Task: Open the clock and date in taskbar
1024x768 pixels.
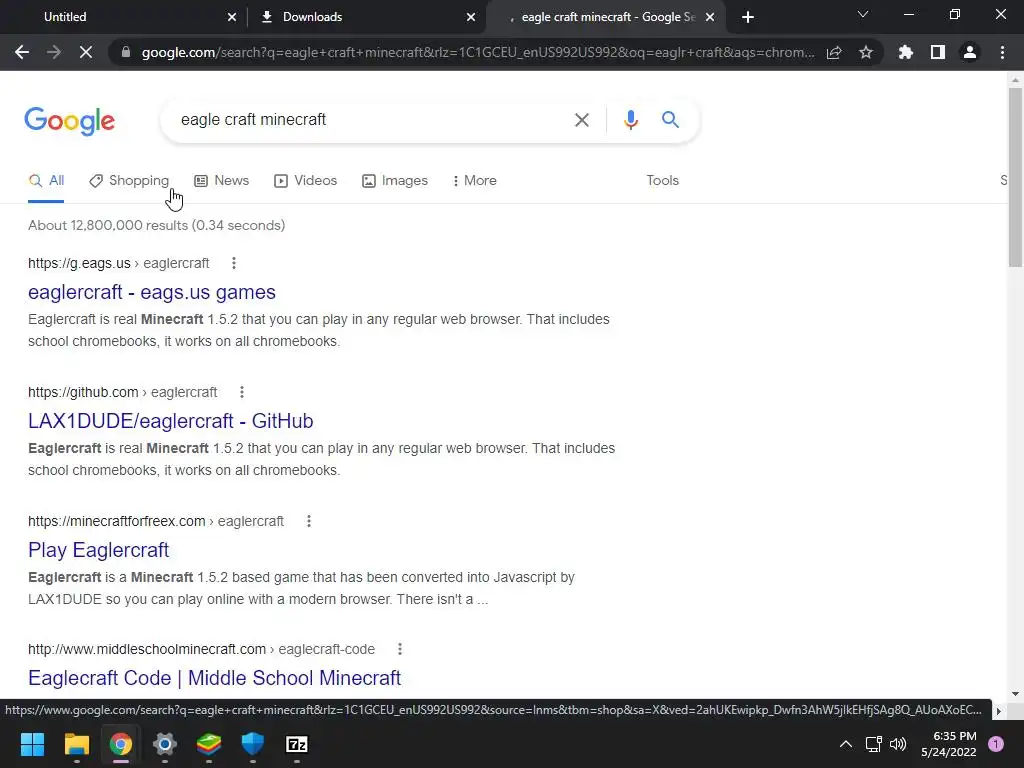Action: [x=948, y=744]
